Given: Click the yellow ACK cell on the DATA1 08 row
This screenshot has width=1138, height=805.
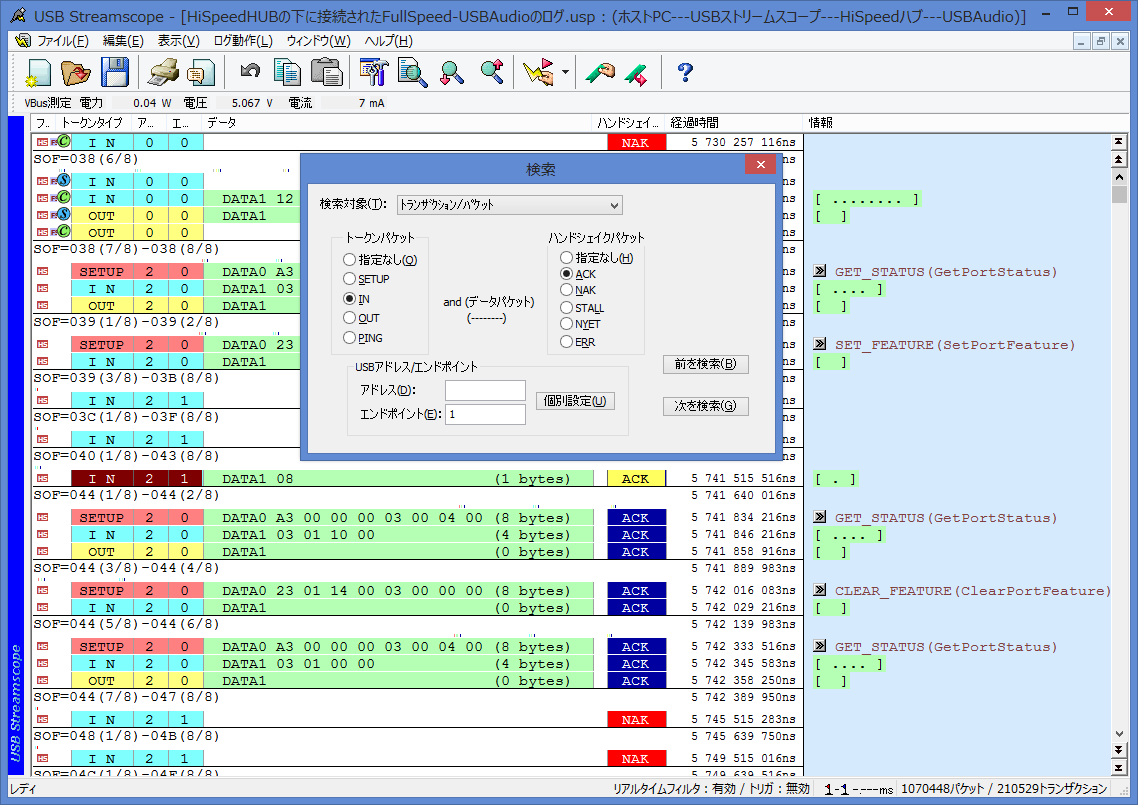Looking at the screenshot, I should (636, 479).
